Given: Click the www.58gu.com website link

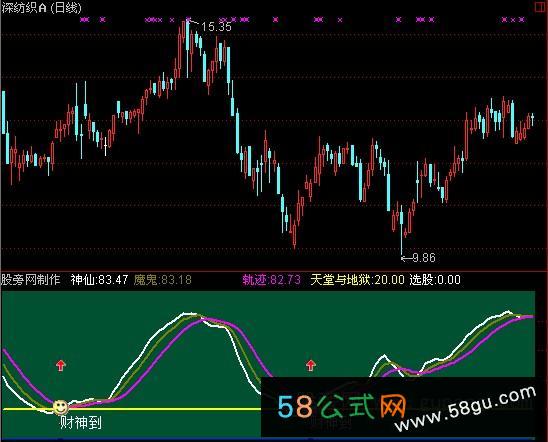Looking at the screenshot, I should 466,409.
